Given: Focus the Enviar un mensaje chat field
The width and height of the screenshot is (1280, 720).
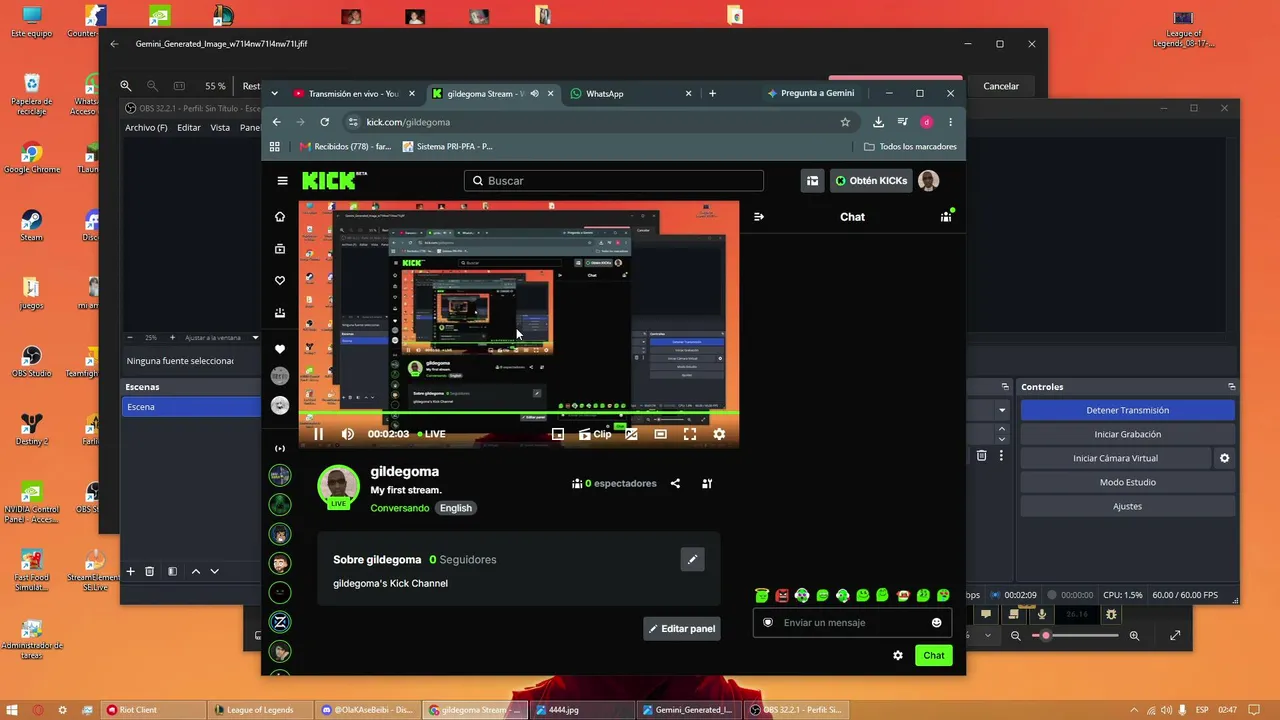Looking at the screenshot, I should pyautogui.click(x=853, y=623).
